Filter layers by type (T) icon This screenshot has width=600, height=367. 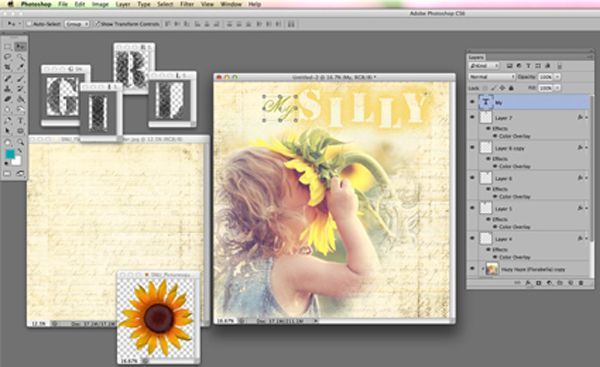click(528, 66)
